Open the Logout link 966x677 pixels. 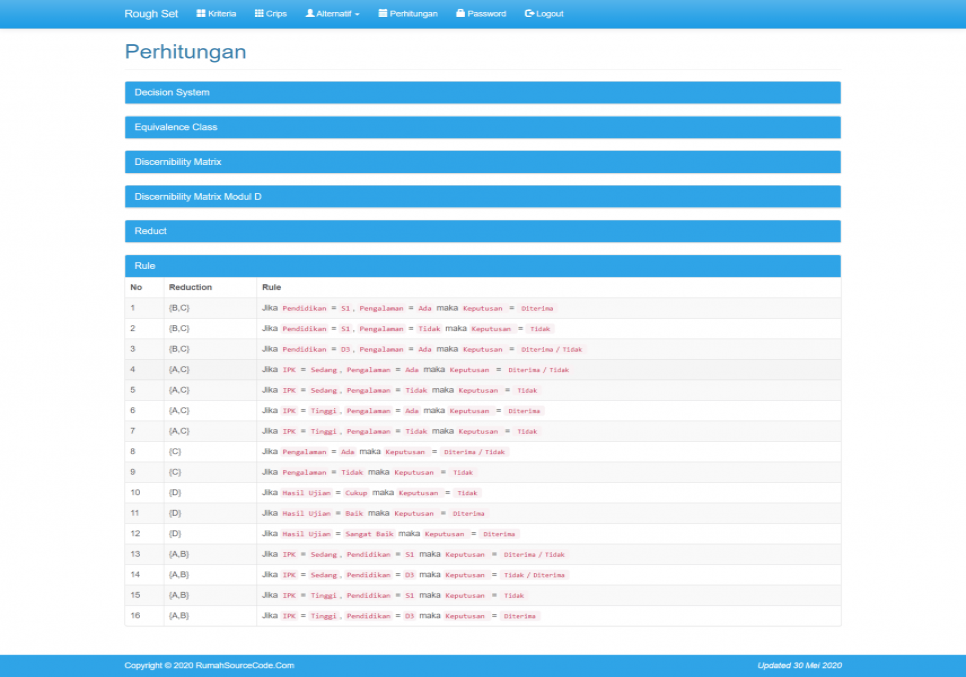point(544,14)
